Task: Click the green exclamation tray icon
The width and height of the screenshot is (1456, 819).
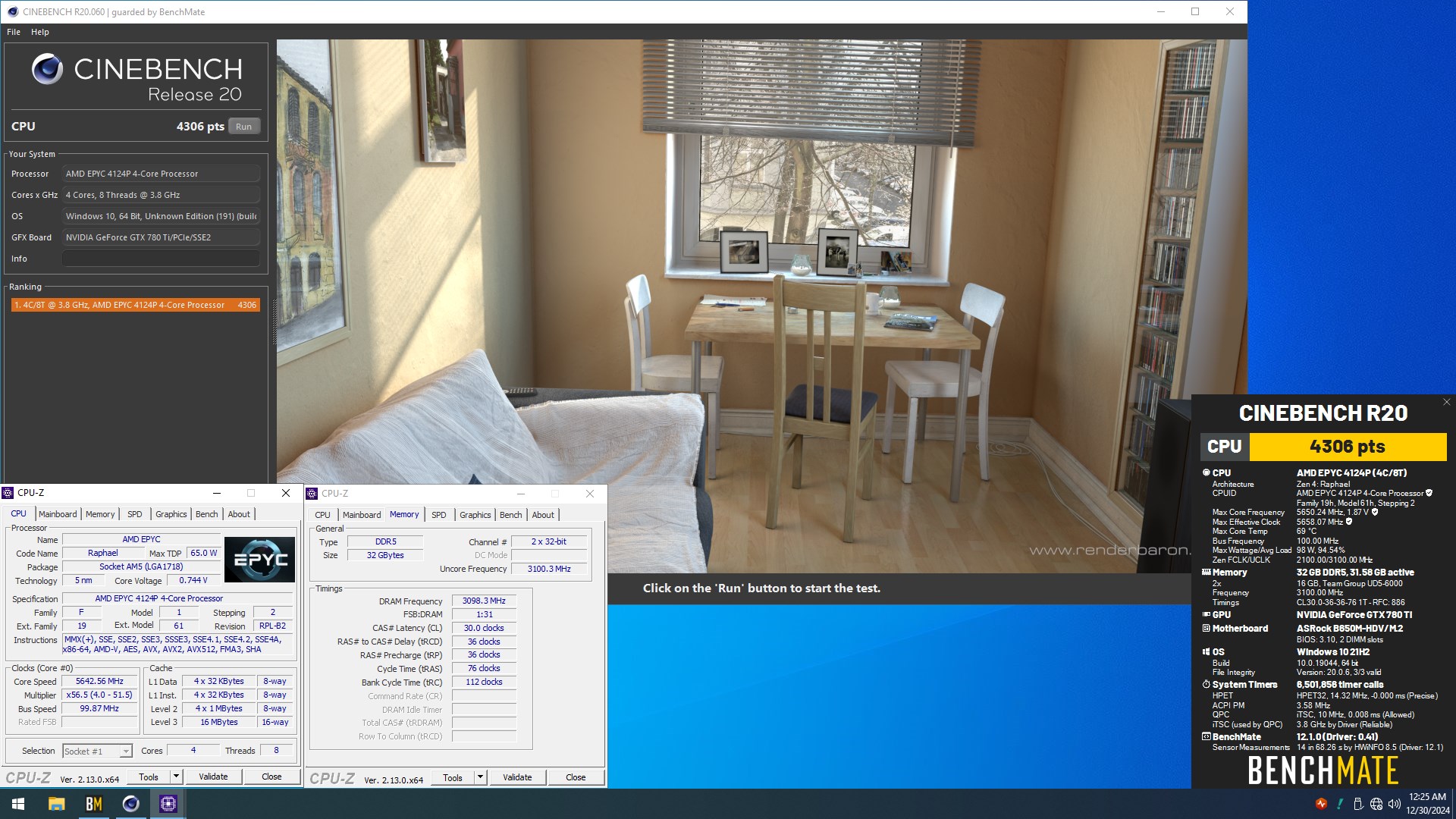Action: (x=1340, y=804)
